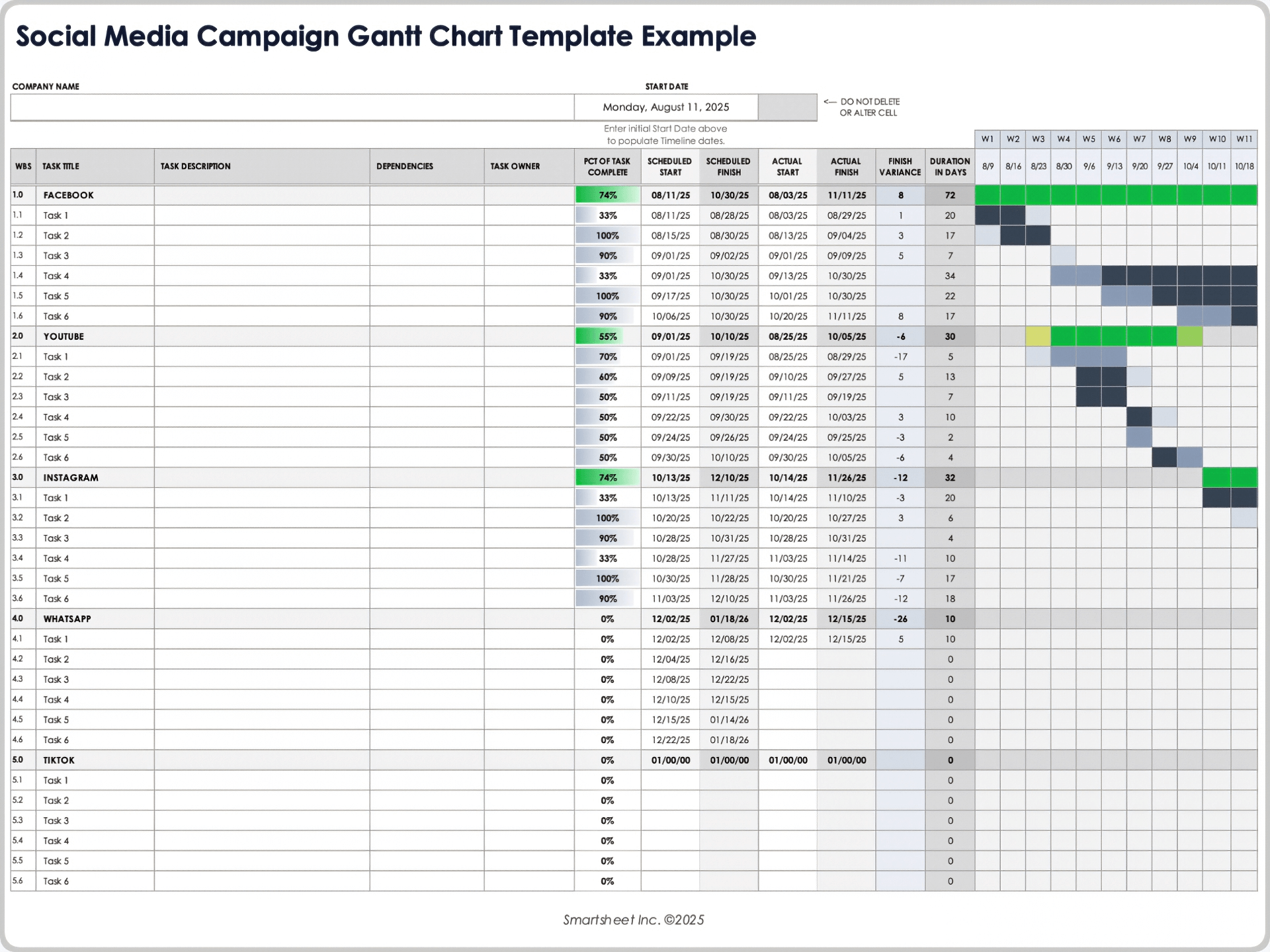The image size is (1270, 952).
Task: Click the Smartsheet Inc. ©2025 footer text
Action: pyautogui.click(x=633, y=919)
